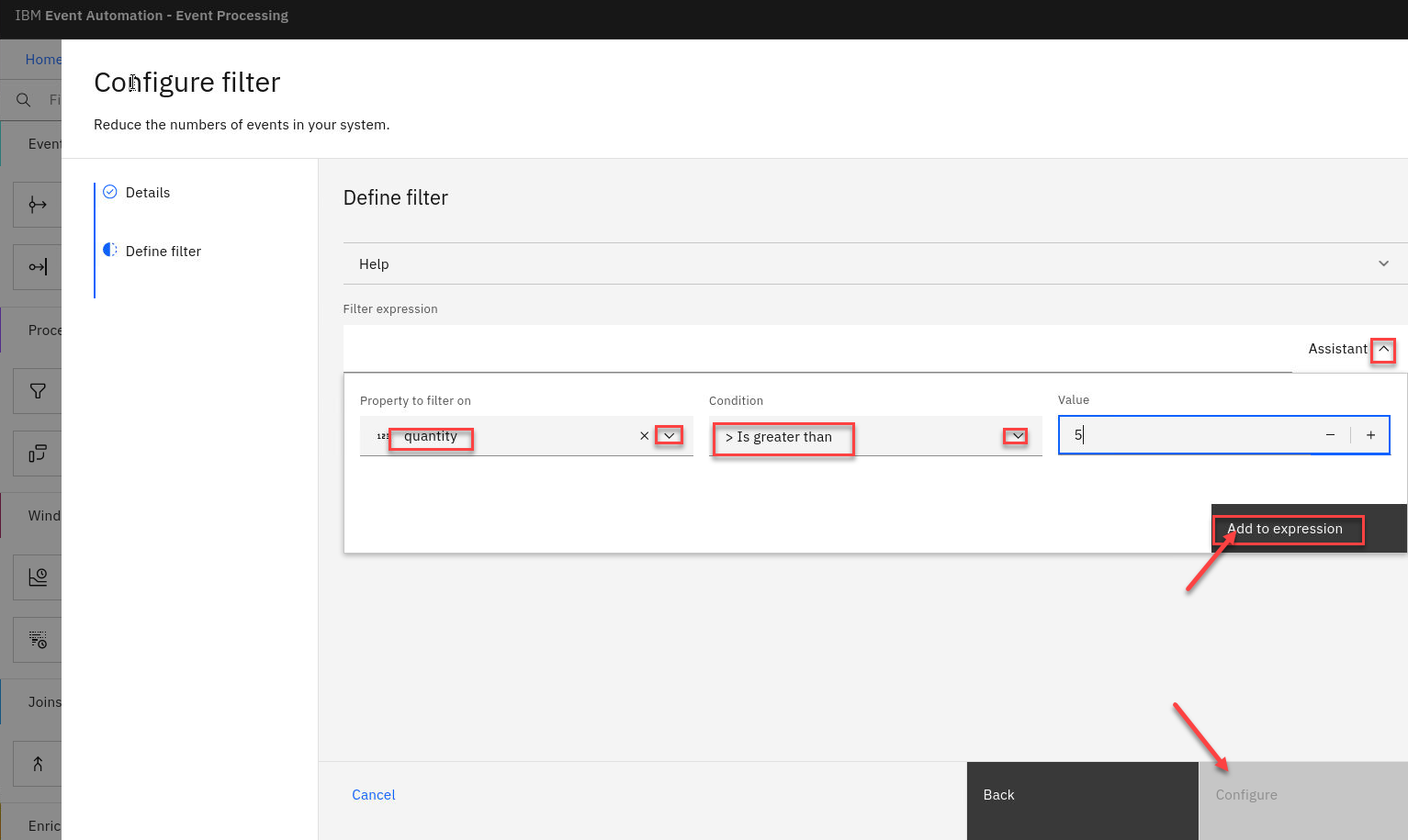This screenshot has width=1408, height=840.
Task: Decrease the value with minus stepper
Action: 1330,435
